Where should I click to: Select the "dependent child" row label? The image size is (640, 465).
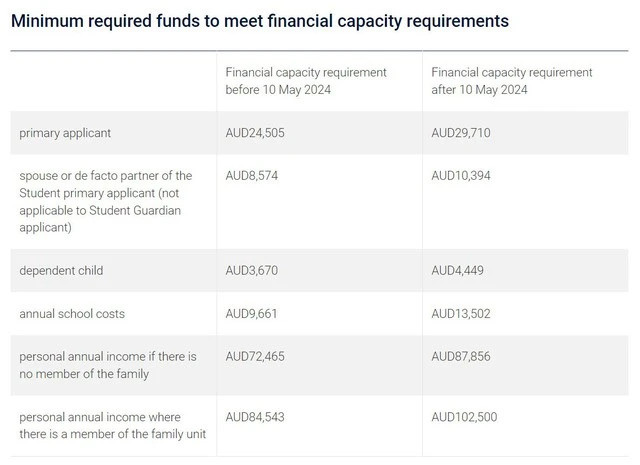point(61,271)
